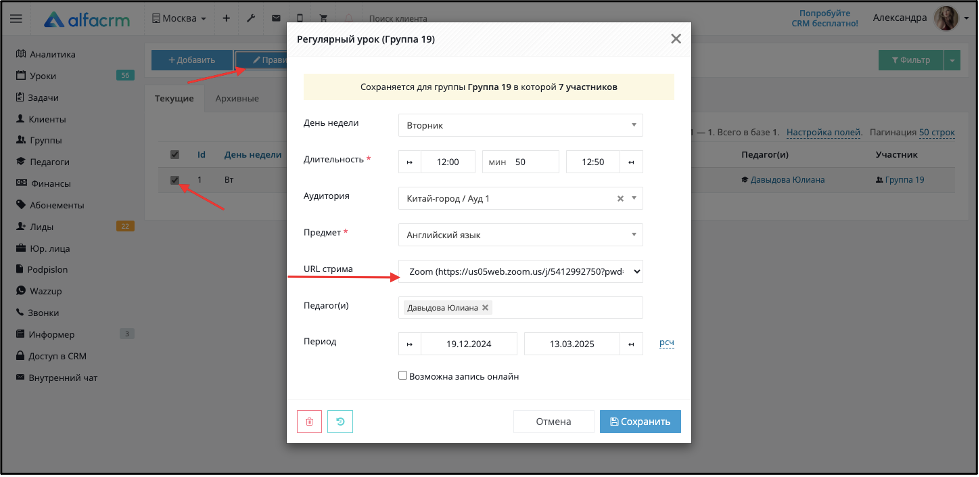Click the Фильтр button
The height and width of the screenshot is (477, 979).
911,61
